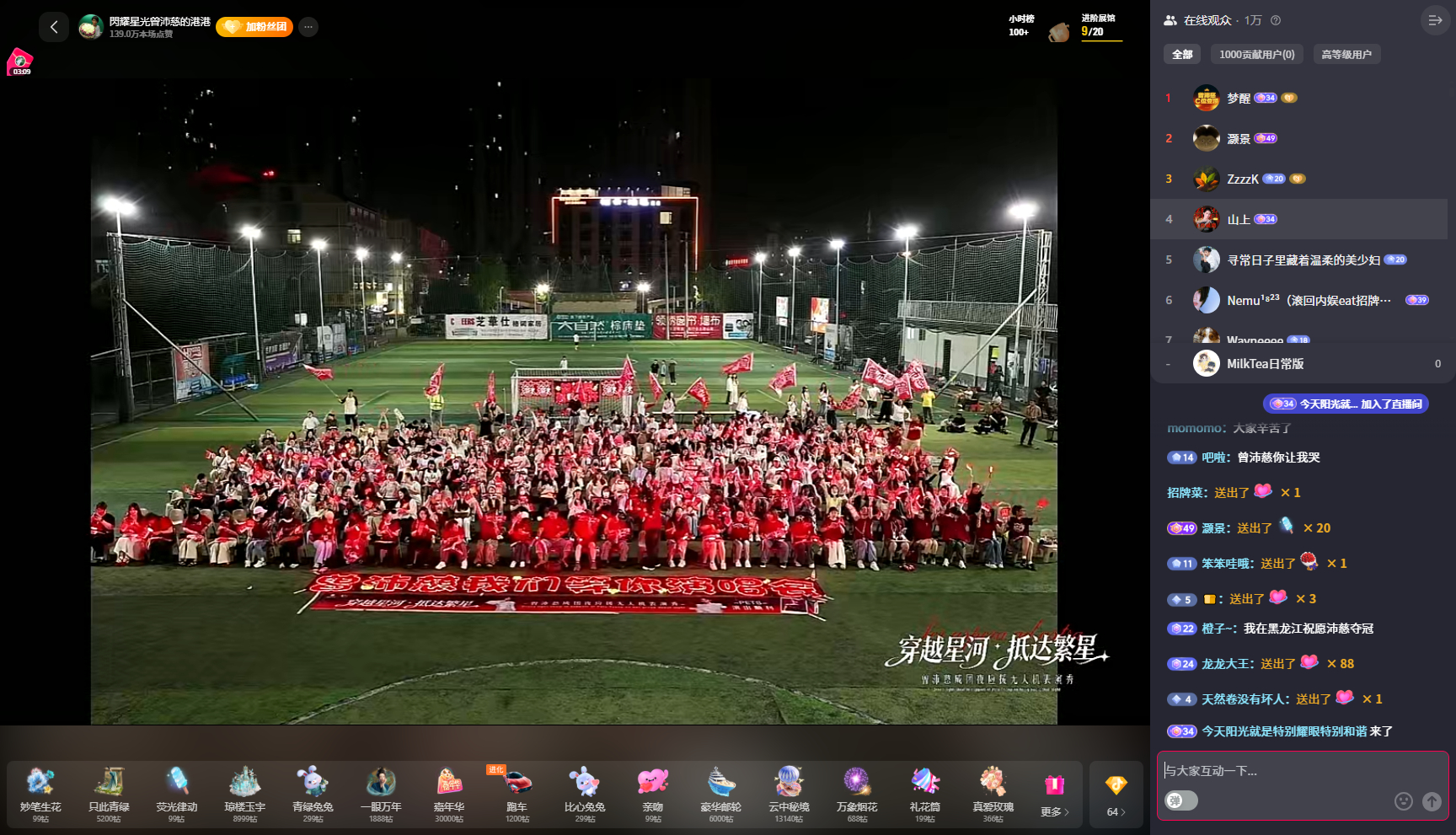Viewport: 1456px width, 835px height.
Task: Click 梦醒's avatar thumbnail
Action: coord(1206,98)
